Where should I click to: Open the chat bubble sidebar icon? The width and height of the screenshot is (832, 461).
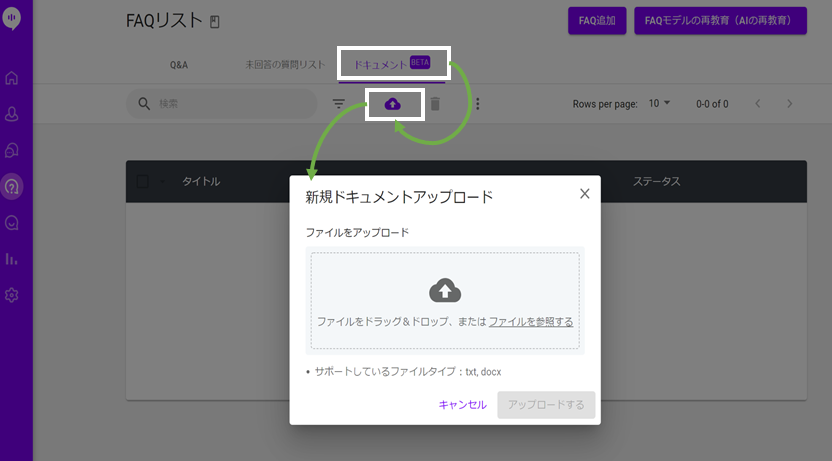coord(12,223)
